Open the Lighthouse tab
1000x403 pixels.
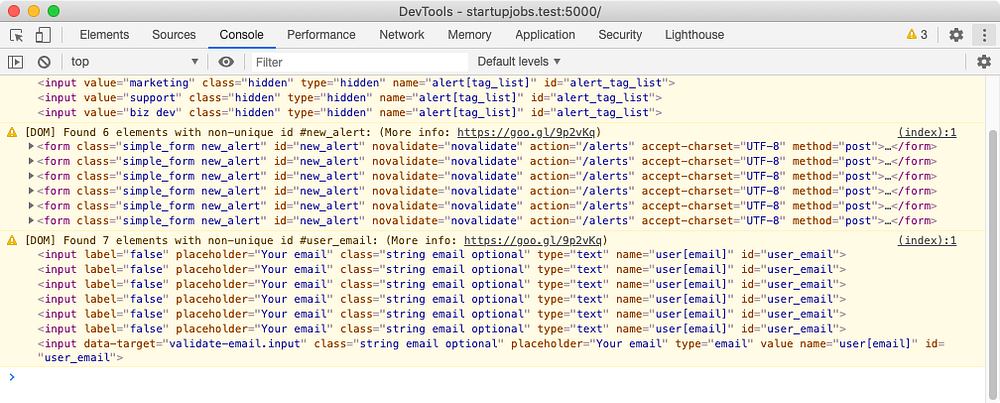click(694, 35)
